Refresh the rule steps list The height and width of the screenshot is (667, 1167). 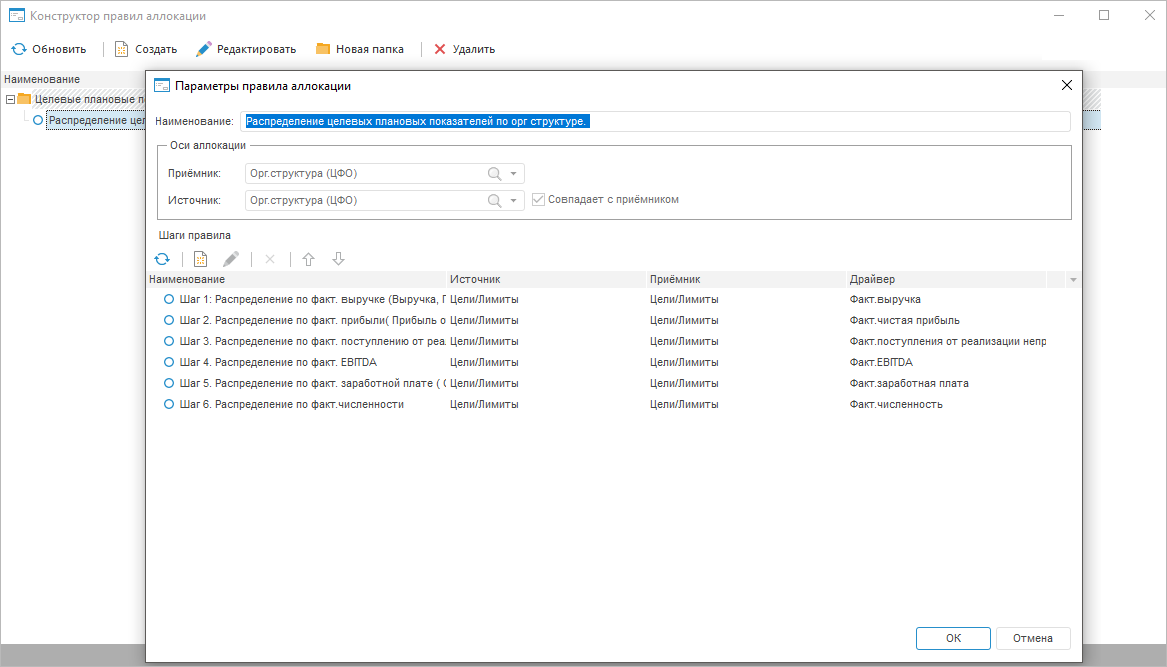[x=162, y=259]
